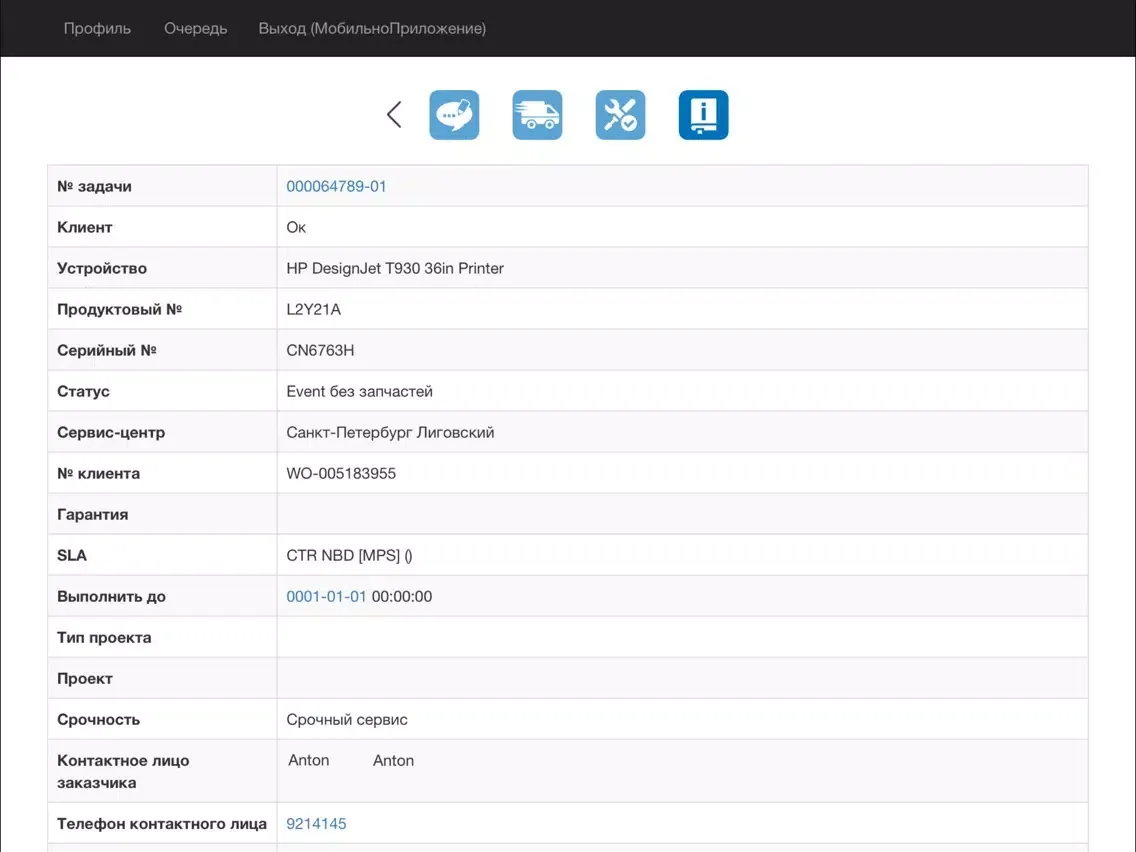Click the Тип проекта row label
Image resolution: width=1136 pixels, height=852 pixels.
pyautogui.click(x=104, y=638)
